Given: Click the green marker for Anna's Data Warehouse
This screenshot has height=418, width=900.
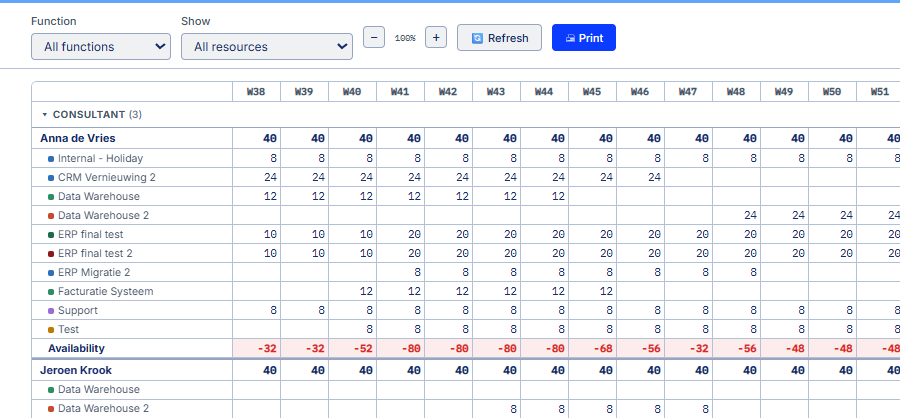Looking at the screenshot, I should pyautogui.click(x=51, y=197).
